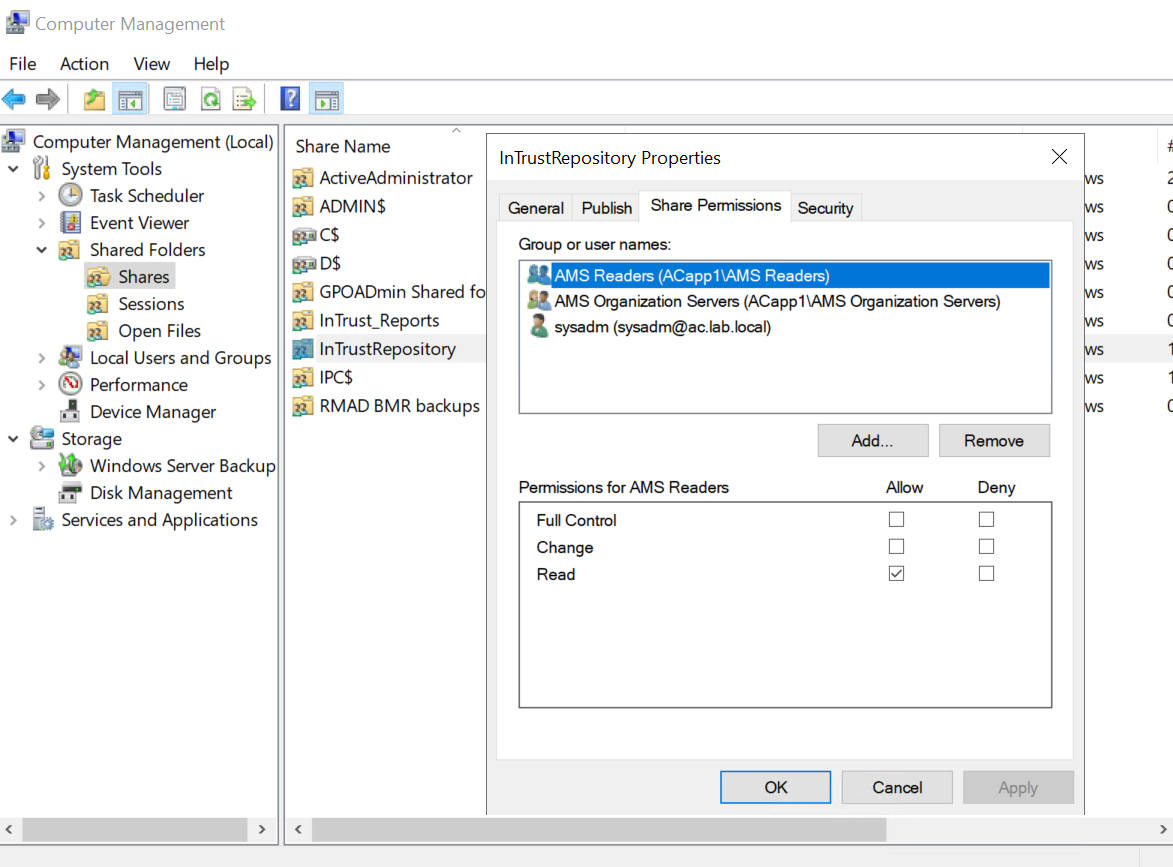The width and height of the screenshot is (1173, 867).
Task: Expand the Event Viewer node arrow
Action: (42, 223)
